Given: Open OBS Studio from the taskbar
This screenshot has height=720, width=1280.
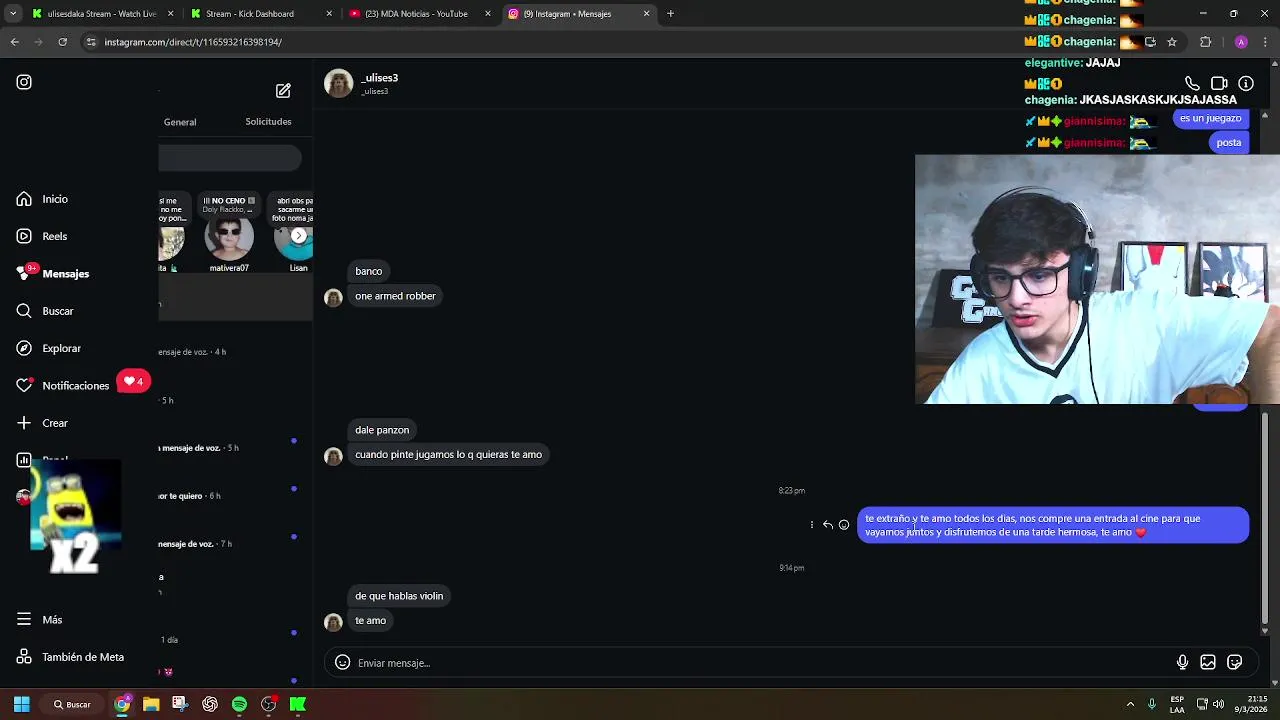Looking at the screenshot, I should [268, 704].
